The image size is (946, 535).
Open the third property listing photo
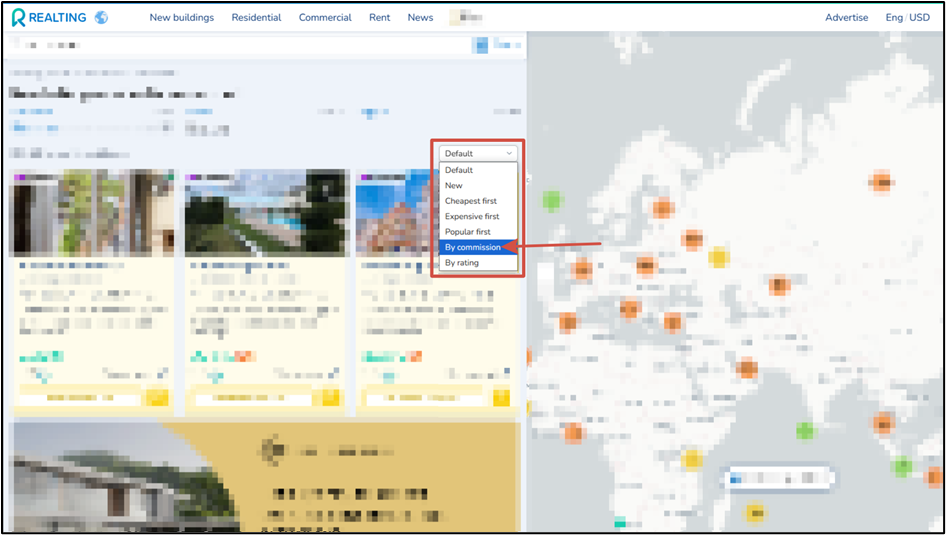coord(395,214)
